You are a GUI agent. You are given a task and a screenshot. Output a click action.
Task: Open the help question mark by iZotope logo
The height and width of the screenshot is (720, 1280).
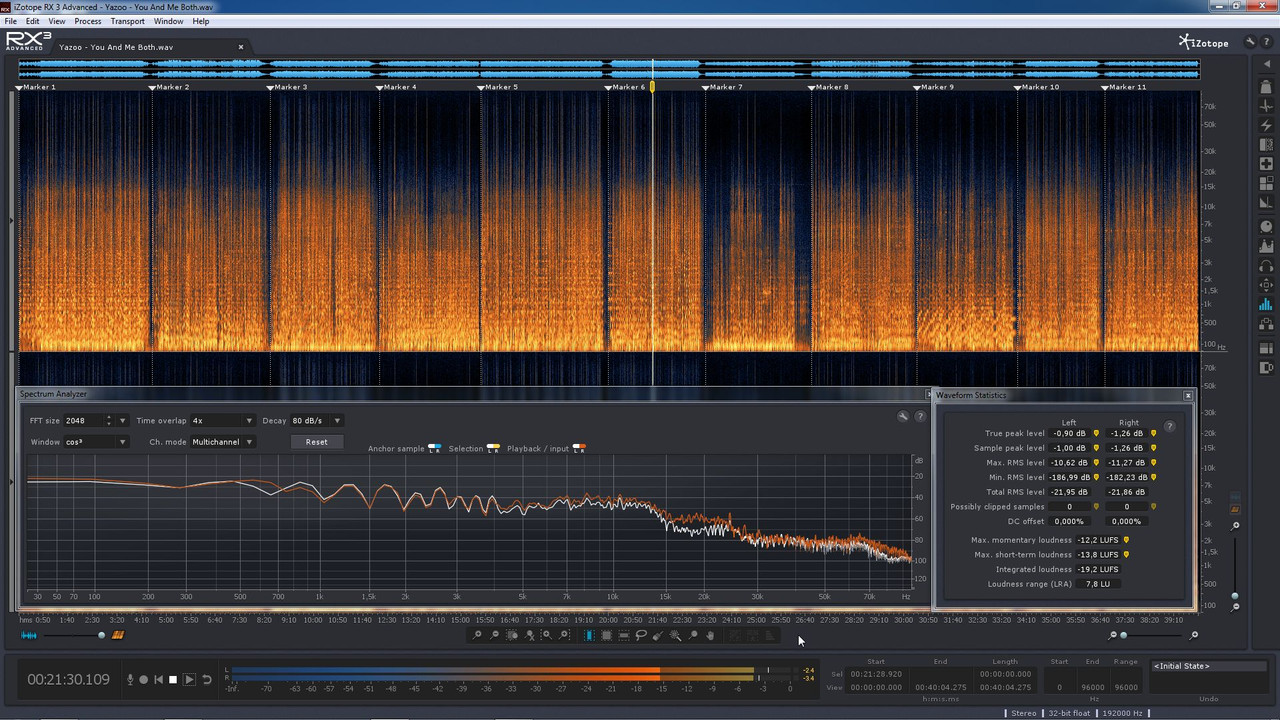point(1265,42)
